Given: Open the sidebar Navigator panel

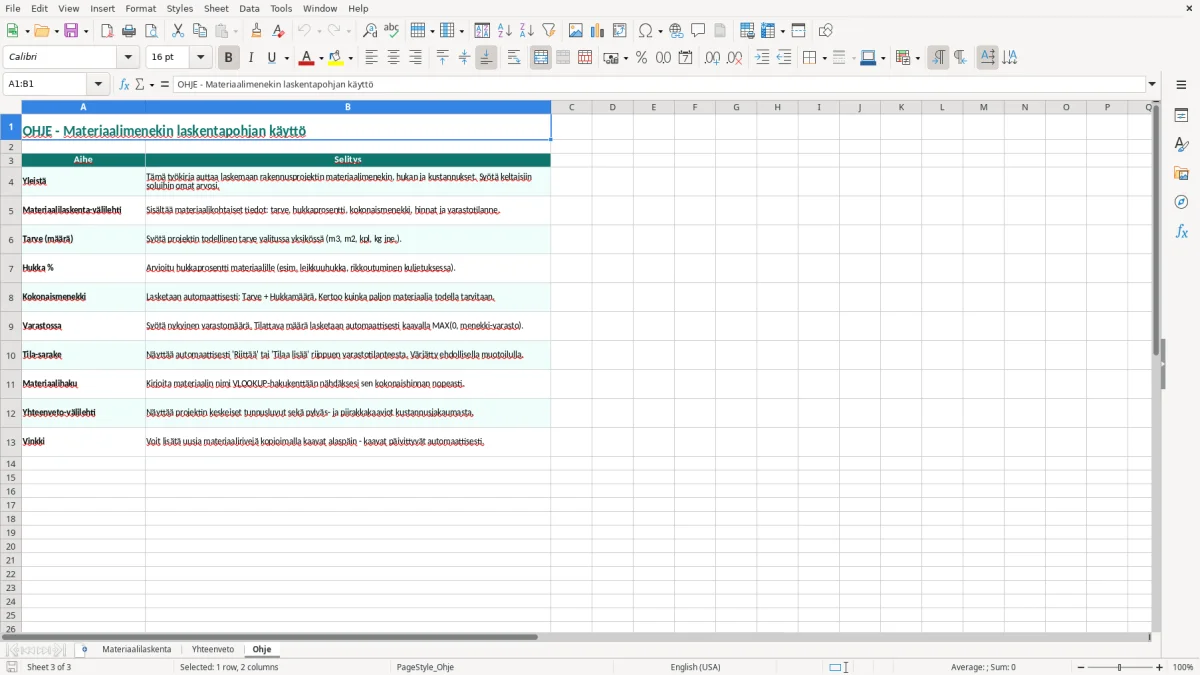Looking at the screenshot, I should 1181,202.
